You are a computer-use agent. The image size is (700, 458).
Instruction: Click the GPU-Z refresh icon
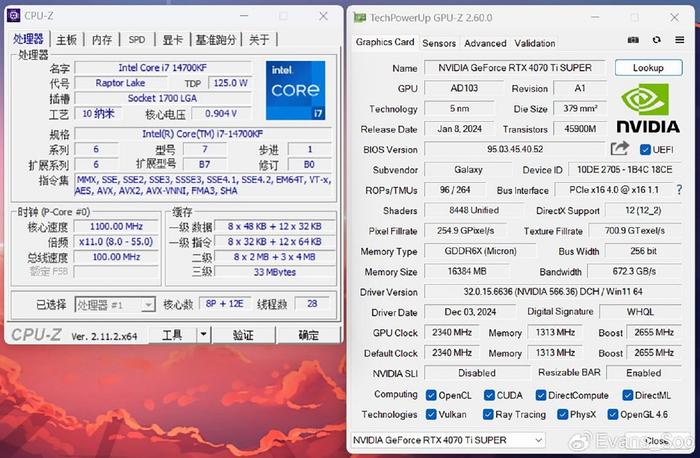click(x=656, y=40)
